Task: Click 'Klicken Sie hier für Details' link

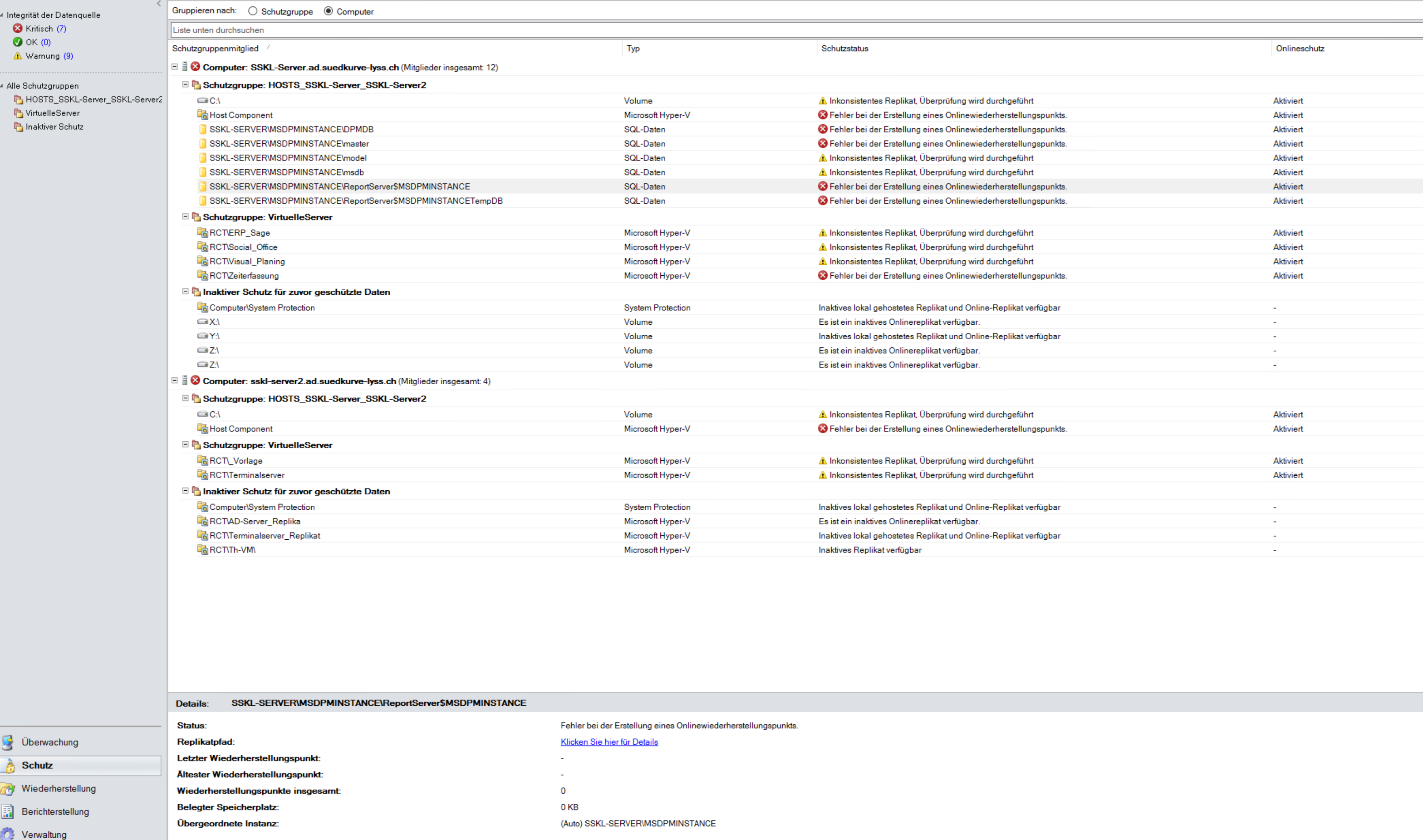Action: (609, 742)
